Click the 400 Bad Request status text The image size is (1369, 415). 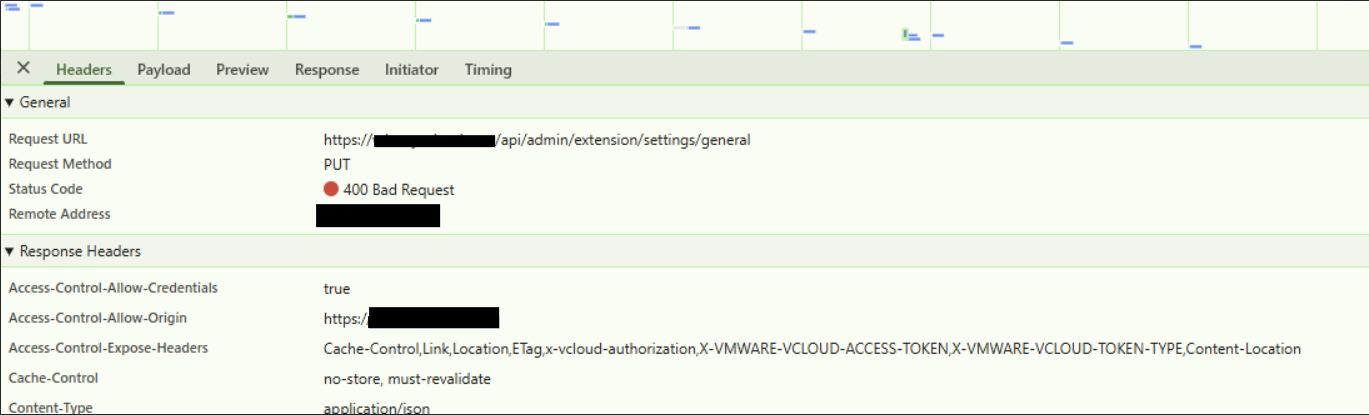[x=398, y=189]
